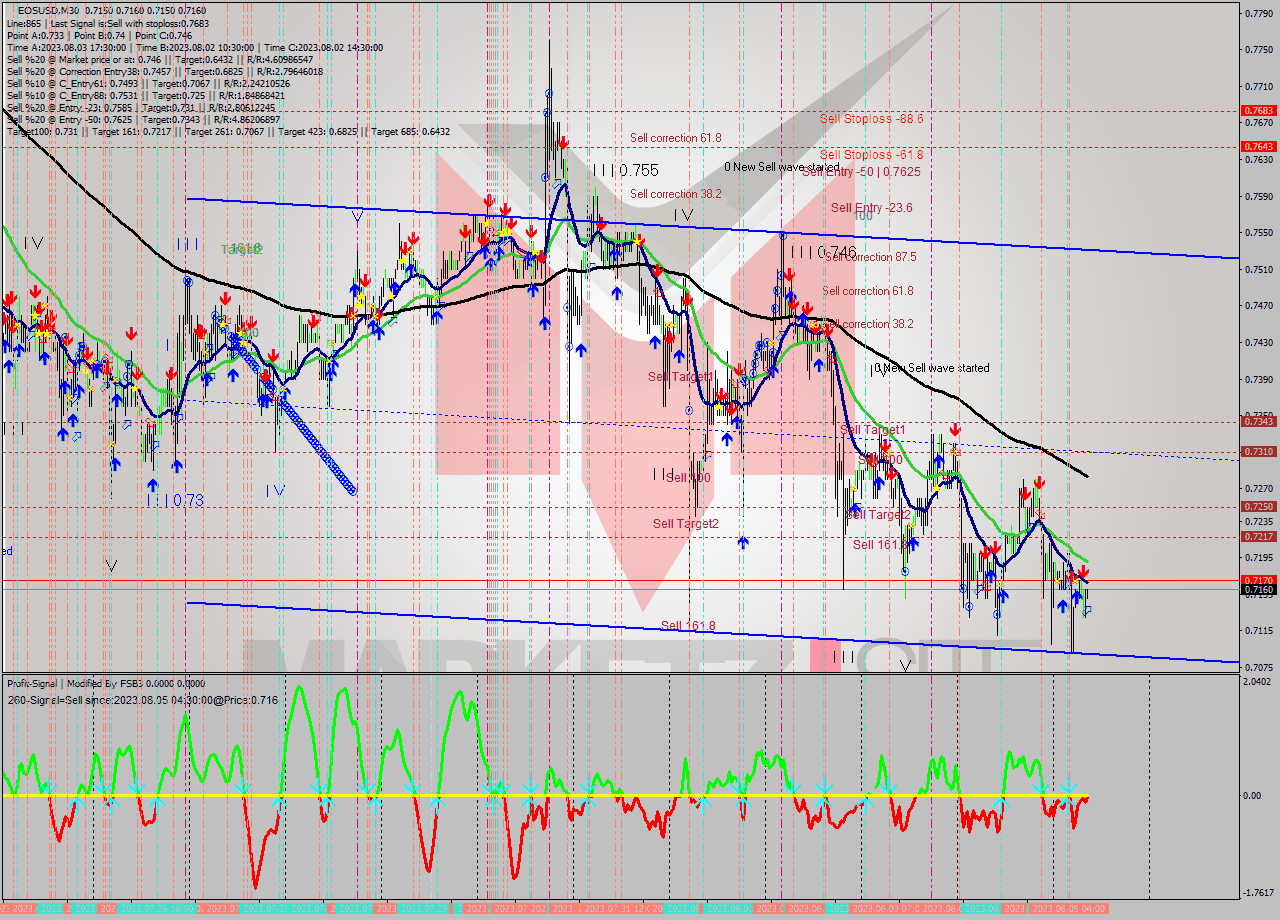Click the 'I I I 0.755' wave label

(625, 171)
